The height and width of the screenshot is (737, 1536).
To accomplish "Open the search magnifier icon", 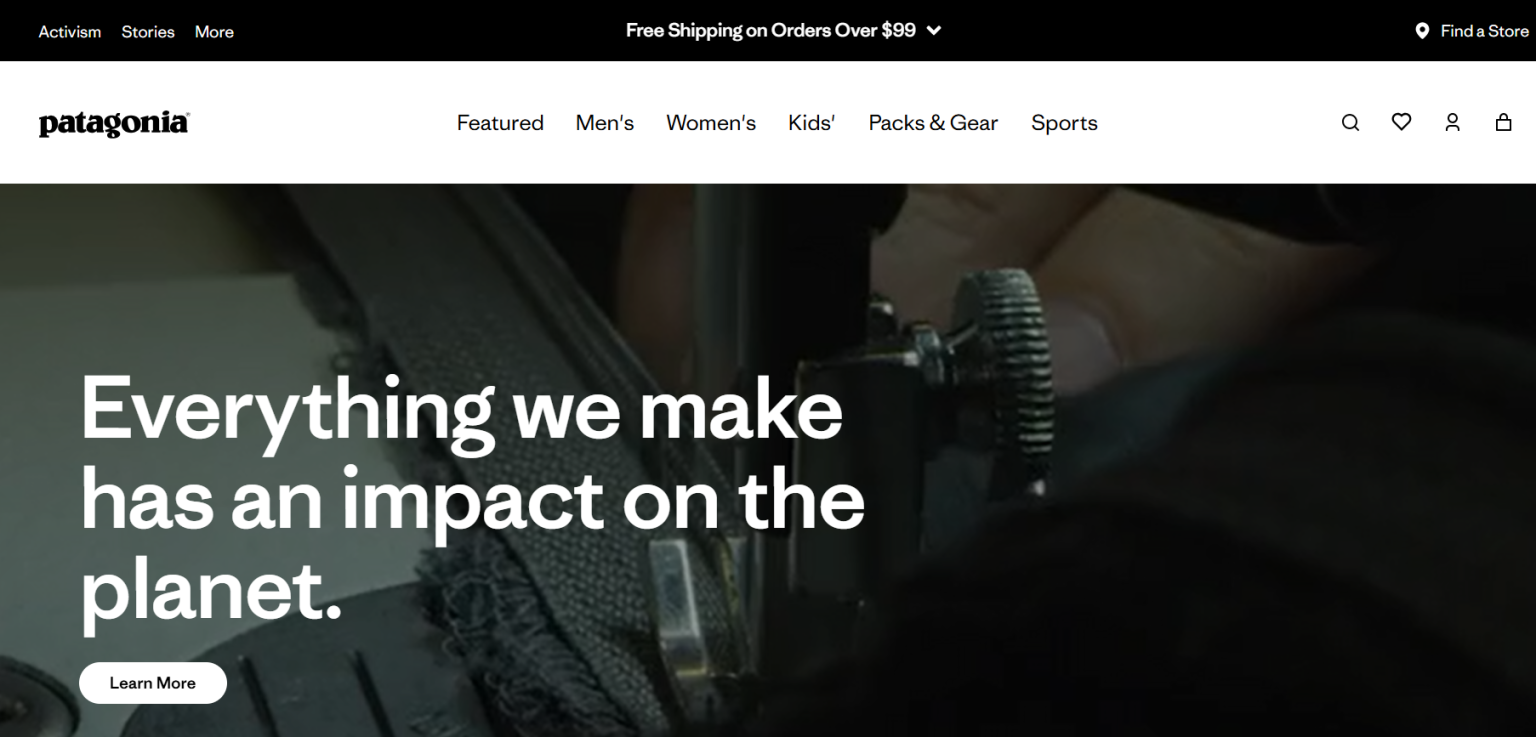I will click(1350, 123).
